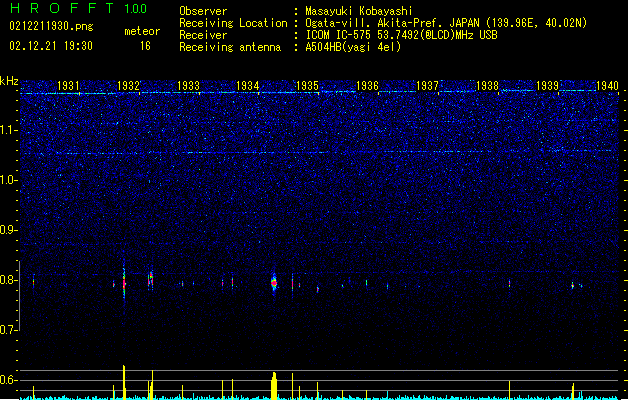The height and width of the screenshot is (400, 629).
Task: Click the meteor echo near 1939
Action: click(x=573, y=285)
